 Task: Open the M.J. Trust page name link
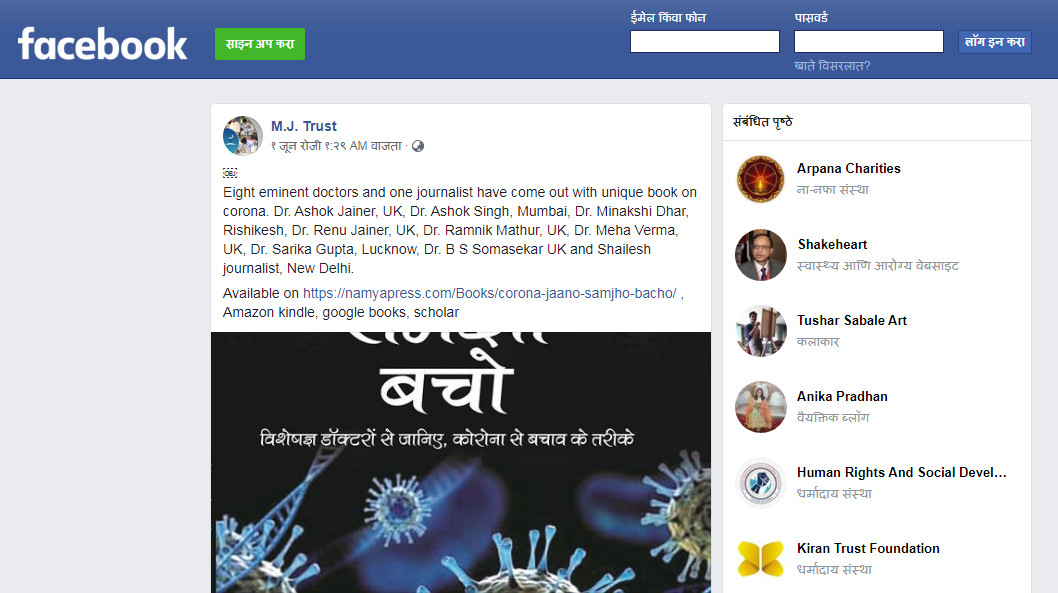pyautogui.click(x=304, y=126)
